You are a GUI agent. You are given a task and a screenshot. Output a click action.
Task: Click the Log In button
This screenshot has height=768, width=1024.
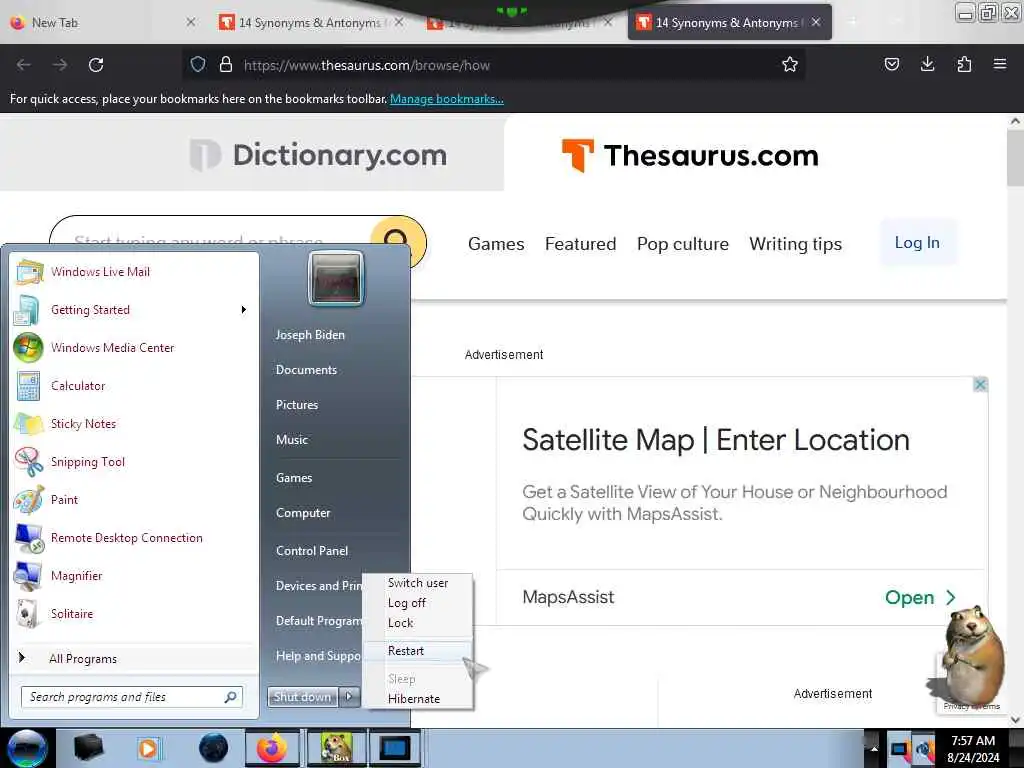[x=917, y=243]
